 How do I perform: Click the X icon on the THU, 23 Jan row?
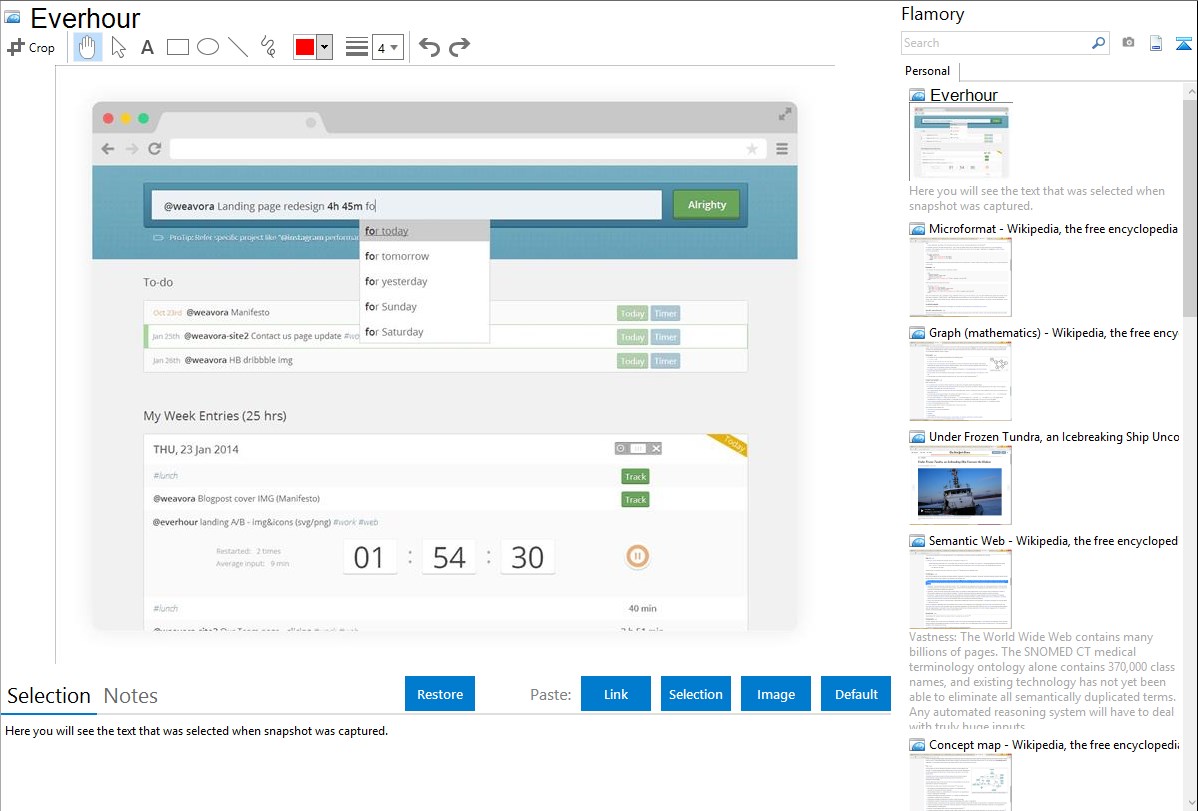pos(656,449)
